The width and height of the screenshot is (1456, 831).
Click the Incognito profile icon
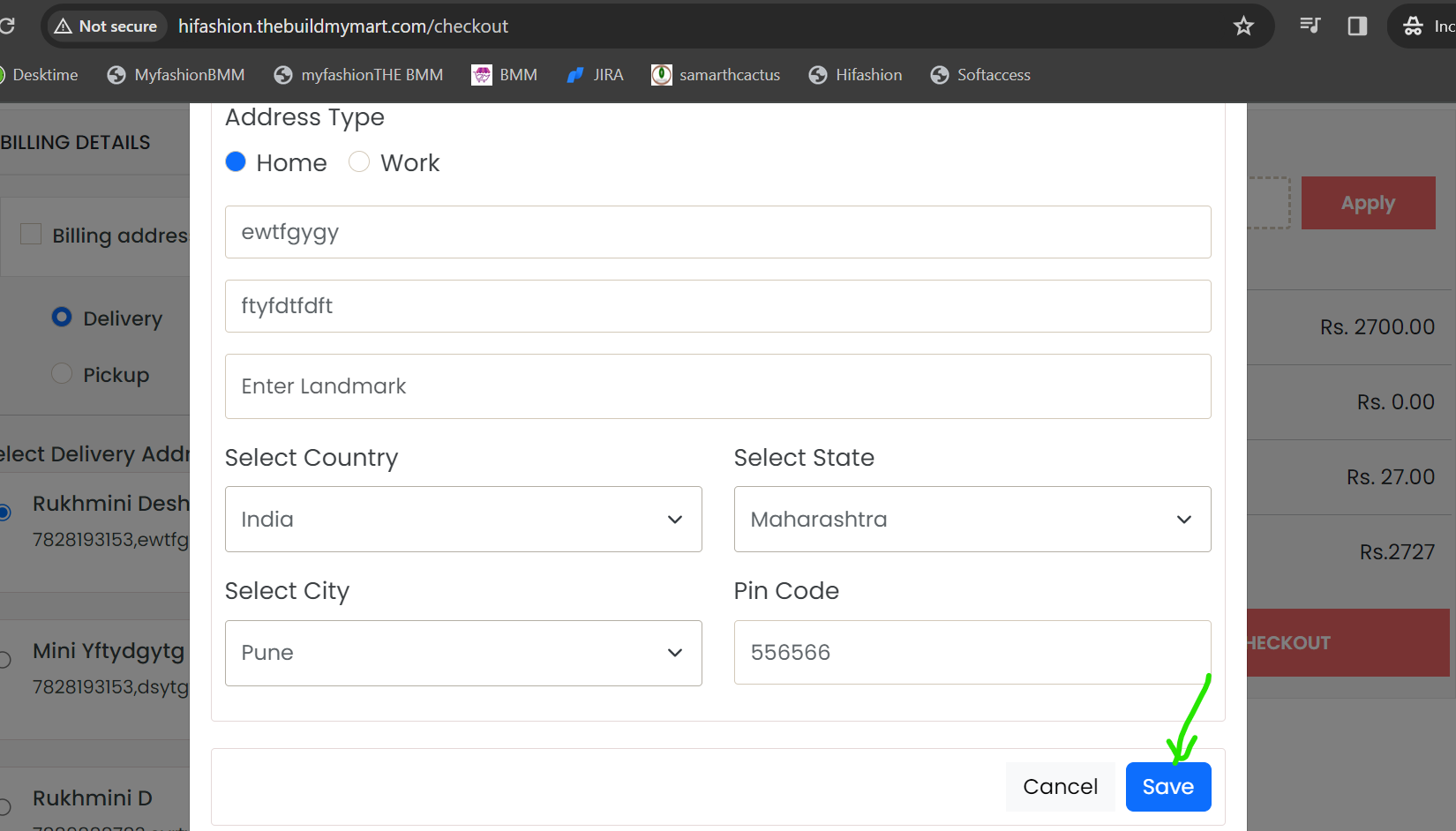[1413, 26]
